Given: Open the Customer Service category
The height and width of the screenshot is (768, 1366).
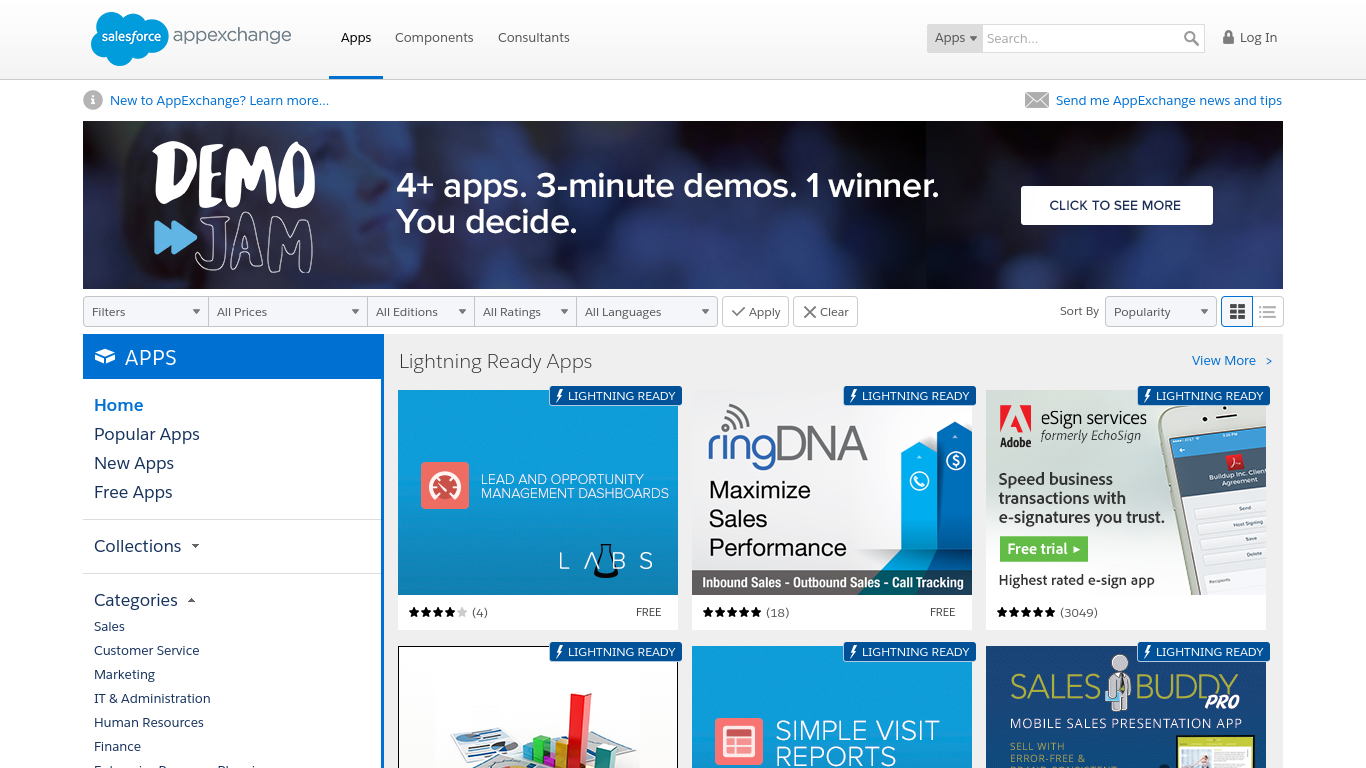Looking at the screenshot, I should click(147, 651).
